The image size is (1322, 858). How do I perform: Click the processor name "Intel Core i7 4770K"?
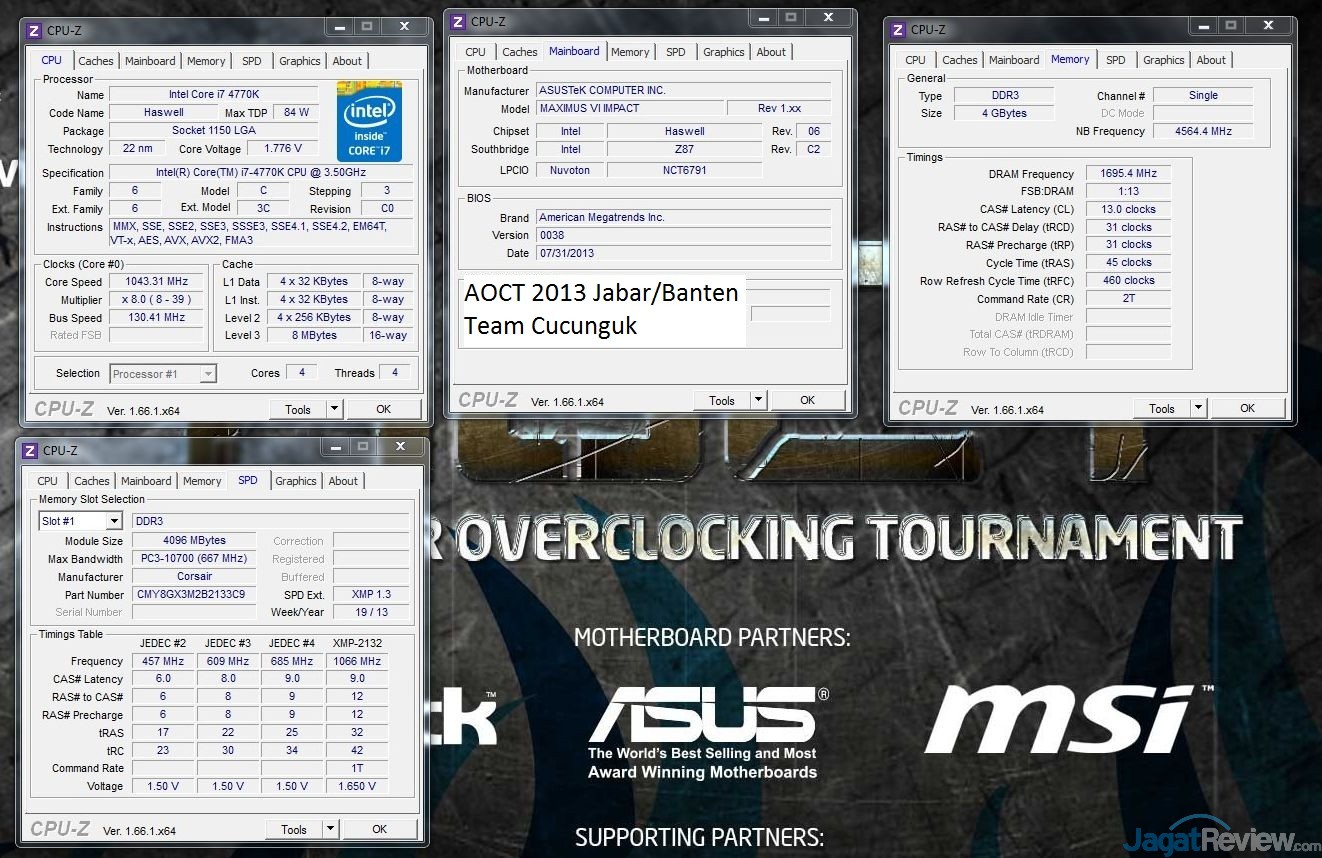(x=213, y=95)
